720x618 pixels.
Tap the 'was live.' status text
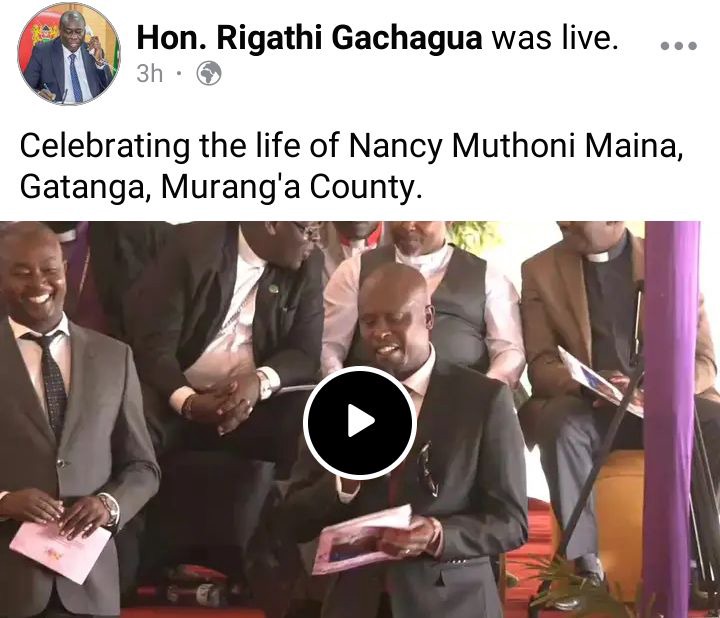555,38
